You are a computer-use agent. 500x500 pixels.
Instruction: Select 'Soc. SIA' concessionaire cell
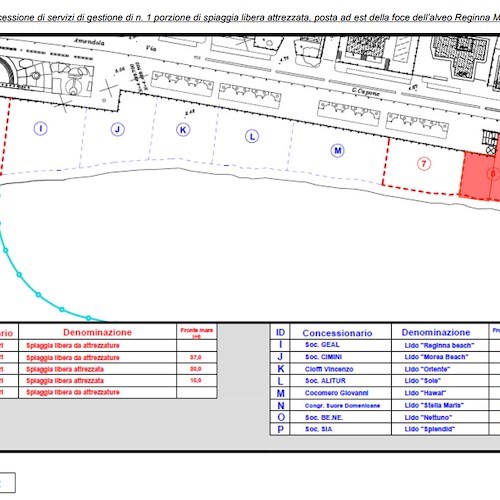319,429
